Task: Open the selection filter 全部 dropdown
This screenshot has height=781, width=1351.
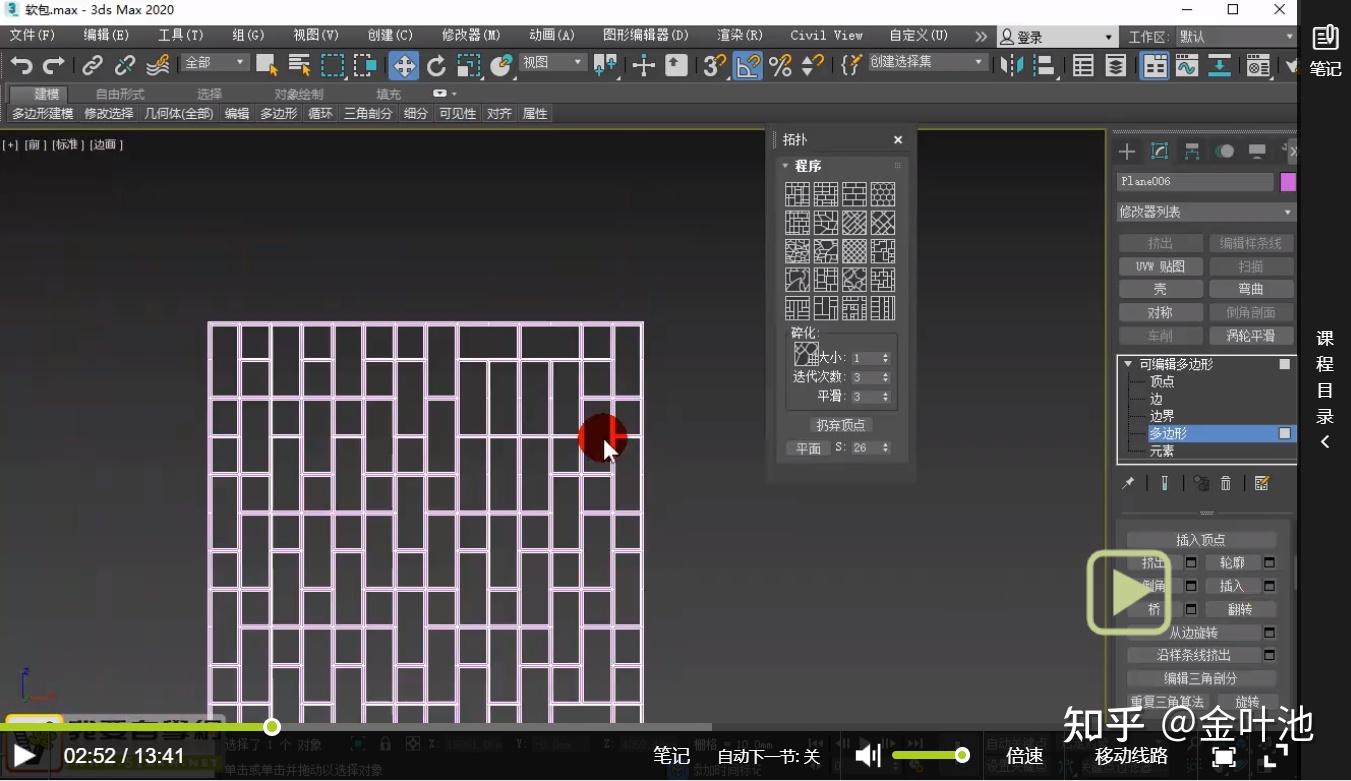Action: tap(214, 62)
